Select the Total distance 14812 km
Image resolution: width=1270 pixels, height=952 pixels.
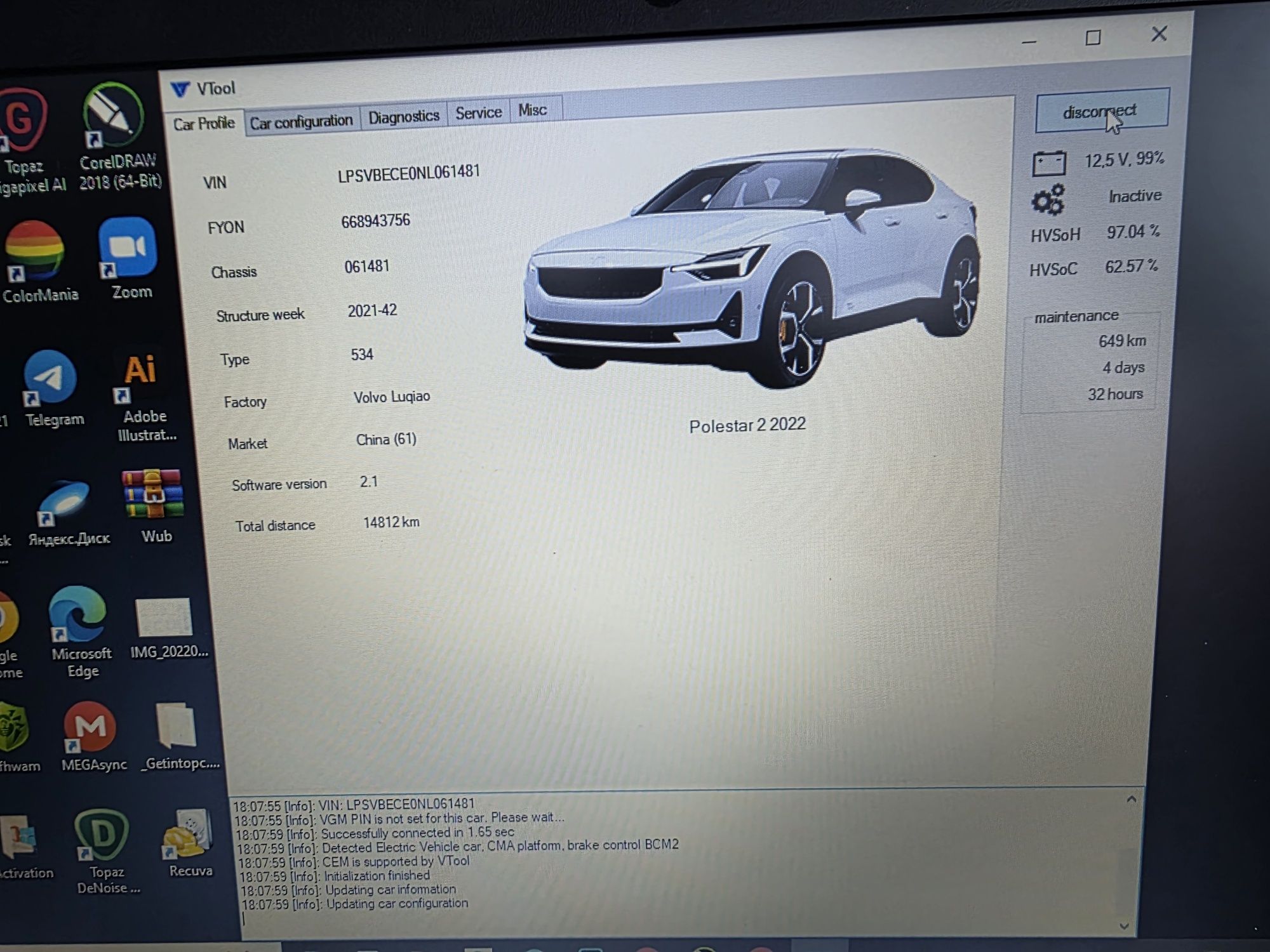tap(391, 522)
